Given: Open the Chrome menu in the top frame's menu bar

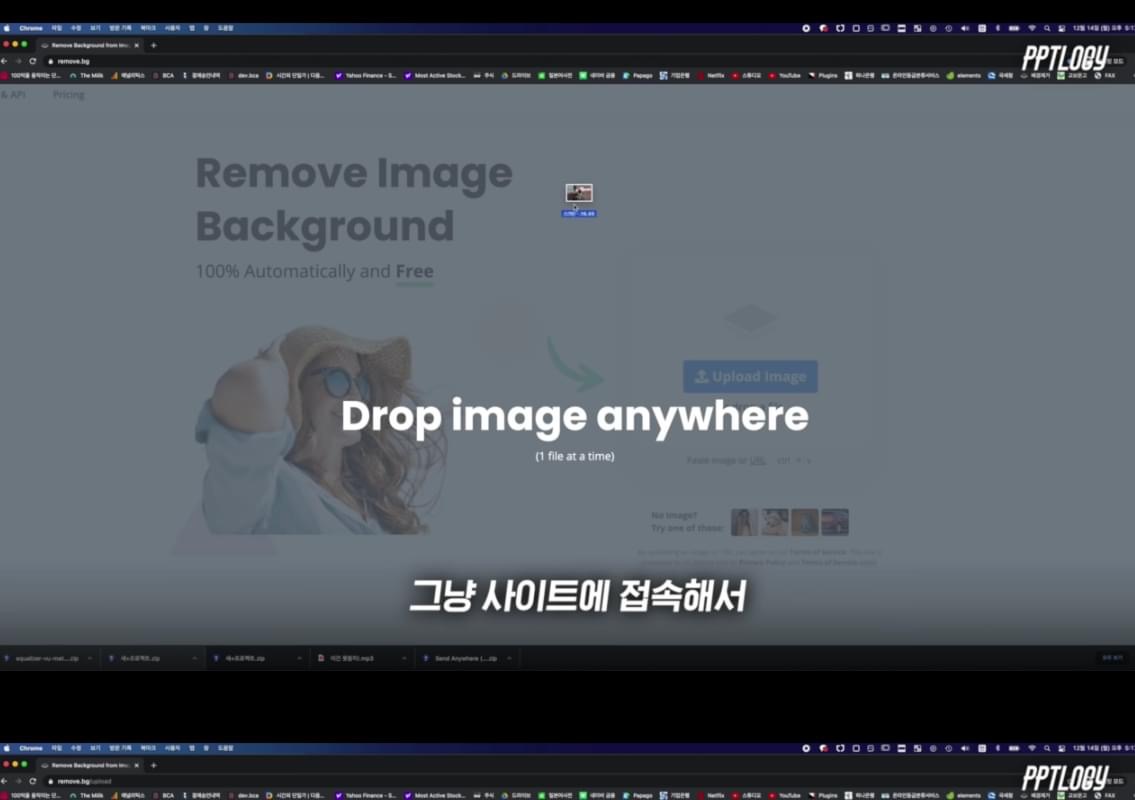Looking at the screenshot, I should click(x=30, y=28).
